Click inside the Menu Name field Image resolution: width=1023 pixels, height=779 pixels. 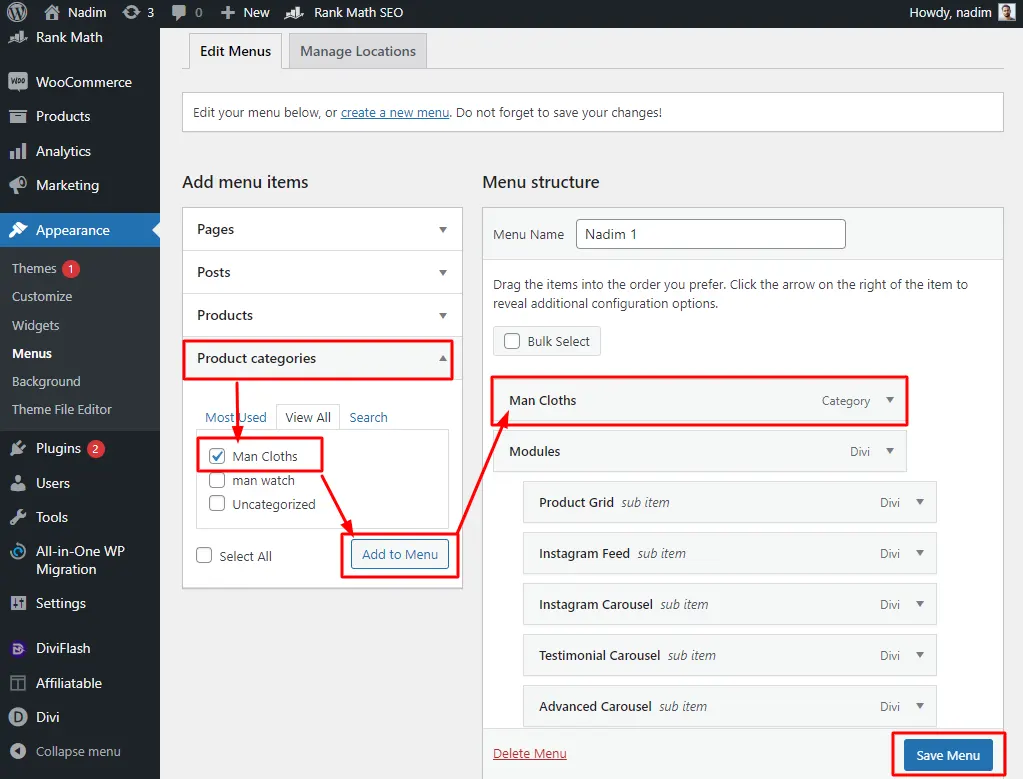[x=710, y=234]
